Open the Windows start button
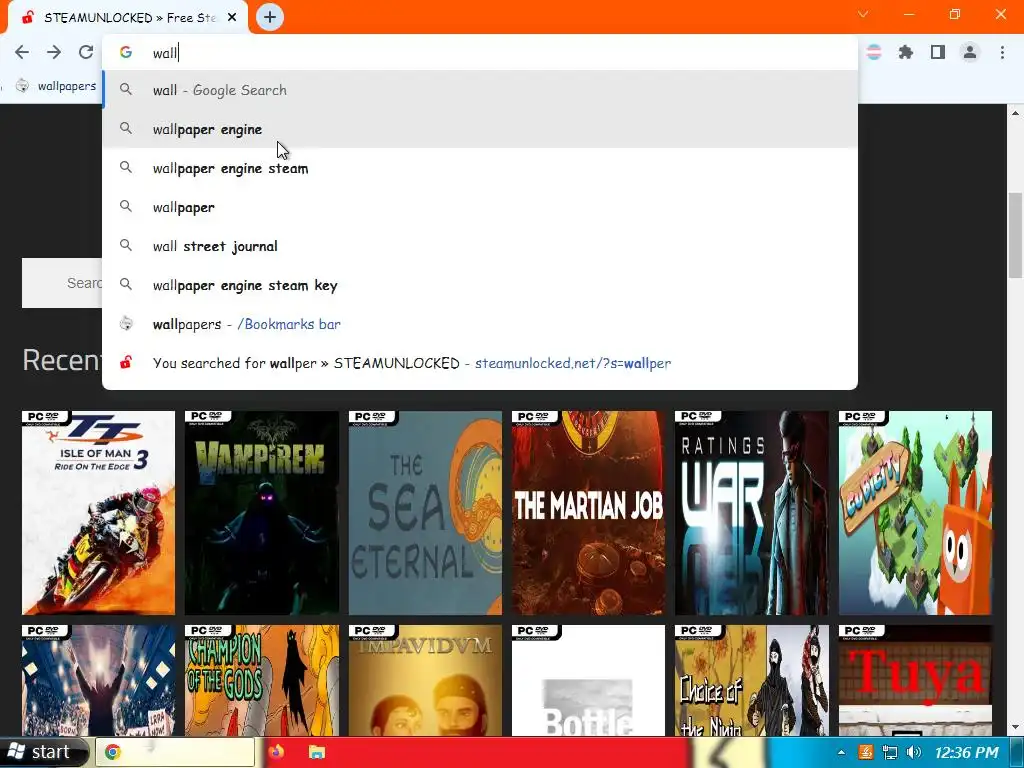The width and height of the screenshot is (1024, 768). [43, 752]
